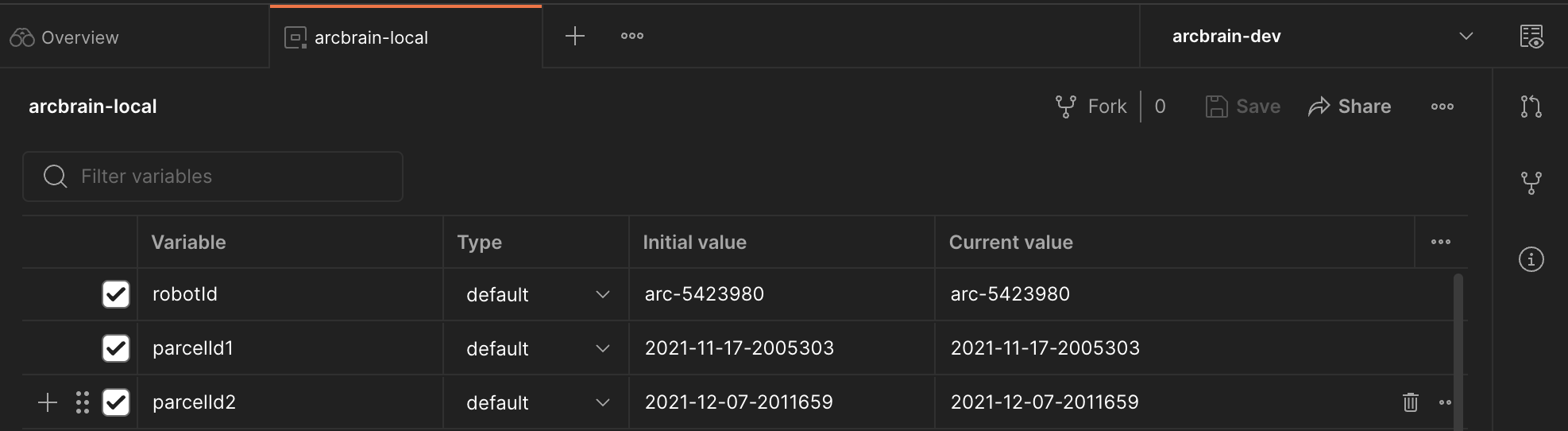The width and height of the screenshot is (1568, 431).
Task: Delete the parcelId2 variable with trash icon
Action: click(1410, 402)
